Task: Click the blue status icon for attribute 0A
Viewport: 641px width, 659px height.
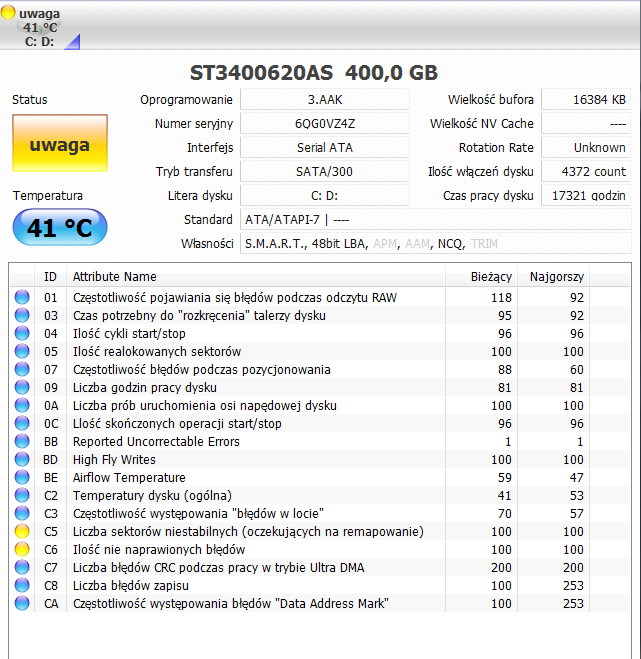Action: [x=22, y=405]
